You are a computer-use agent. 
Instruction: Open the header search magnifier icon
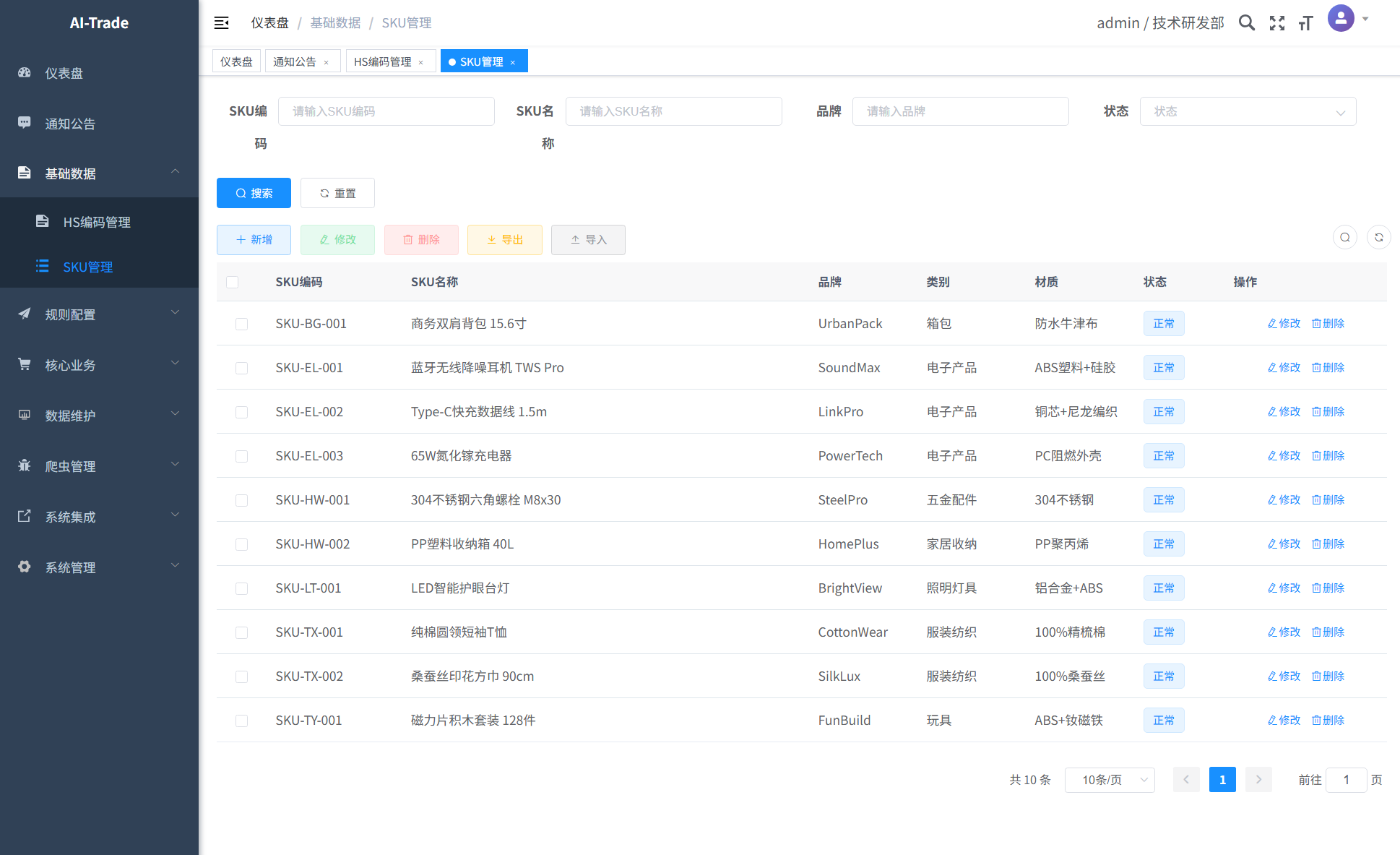(x=1246, y=23)
